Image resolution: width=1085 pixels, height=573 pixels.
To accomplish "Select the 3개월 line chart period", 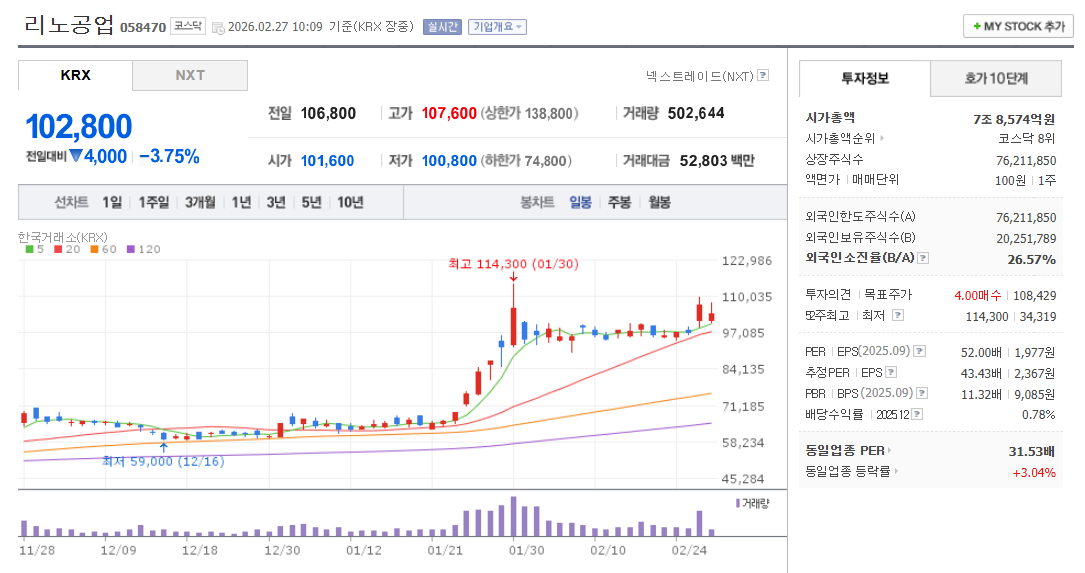I will tap(200, 202).
